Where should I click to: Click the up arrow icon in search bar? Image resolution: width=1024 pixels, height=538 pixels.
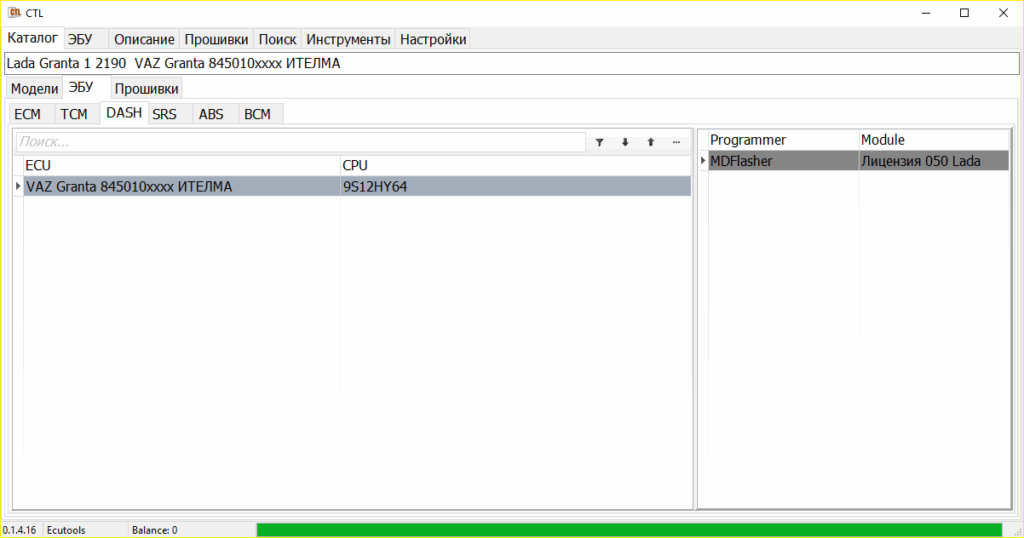(x=650, y=142)
